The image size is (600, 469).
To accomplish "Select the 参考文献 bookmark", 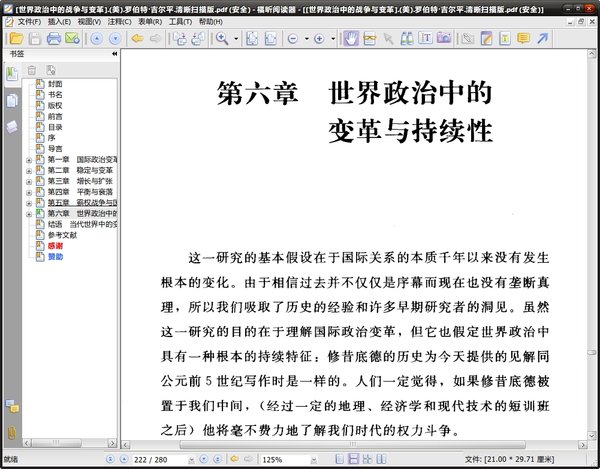I will [62, 235].
